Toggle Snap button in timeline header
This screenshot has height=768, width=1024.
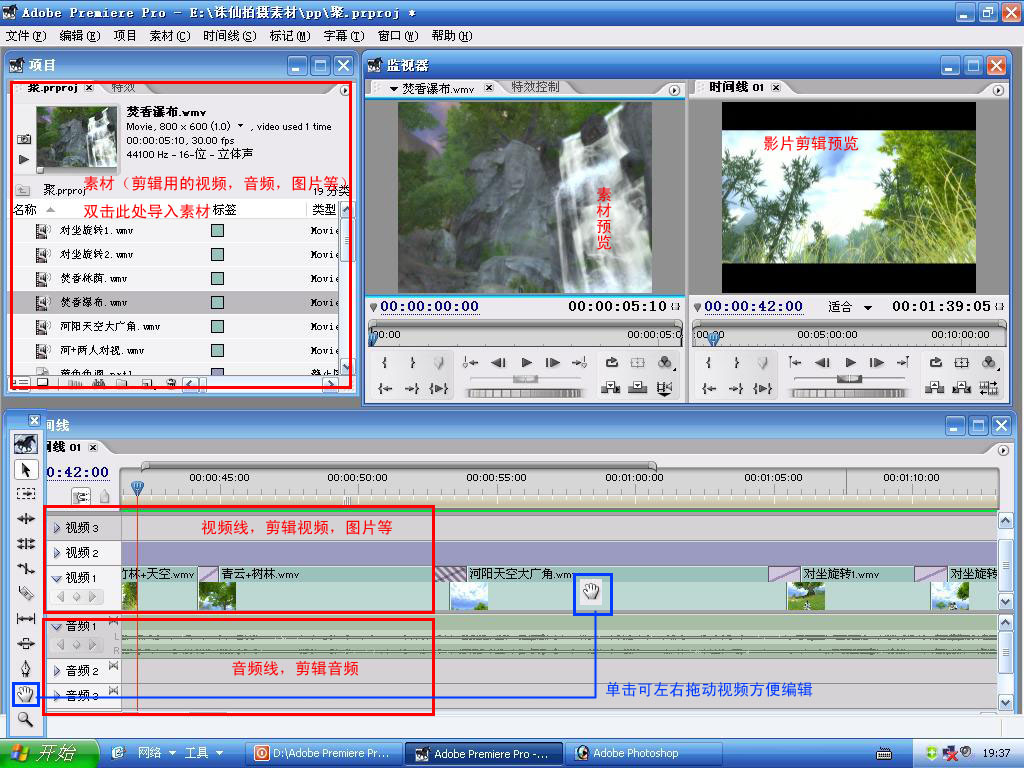point(81,497)
